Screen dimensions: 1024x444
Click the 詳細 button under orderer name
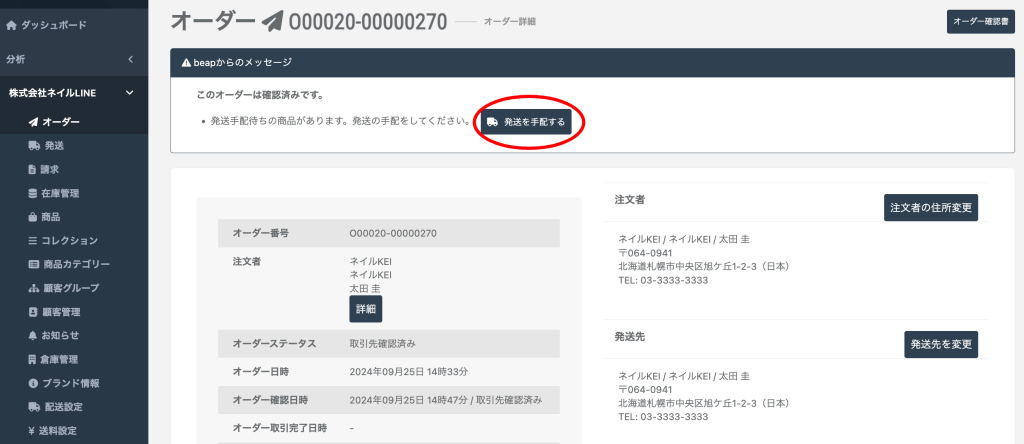[x=365, y=309]
